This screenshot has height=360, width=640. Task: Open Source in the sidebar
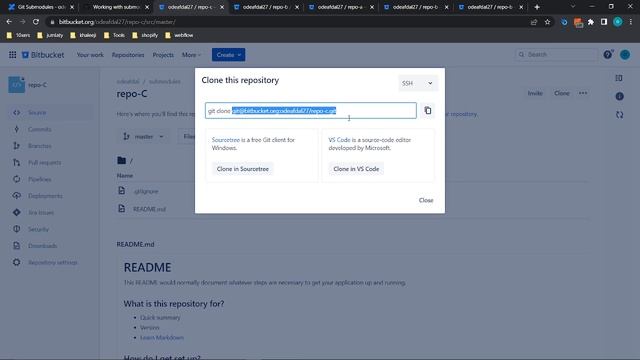[51, 113]
